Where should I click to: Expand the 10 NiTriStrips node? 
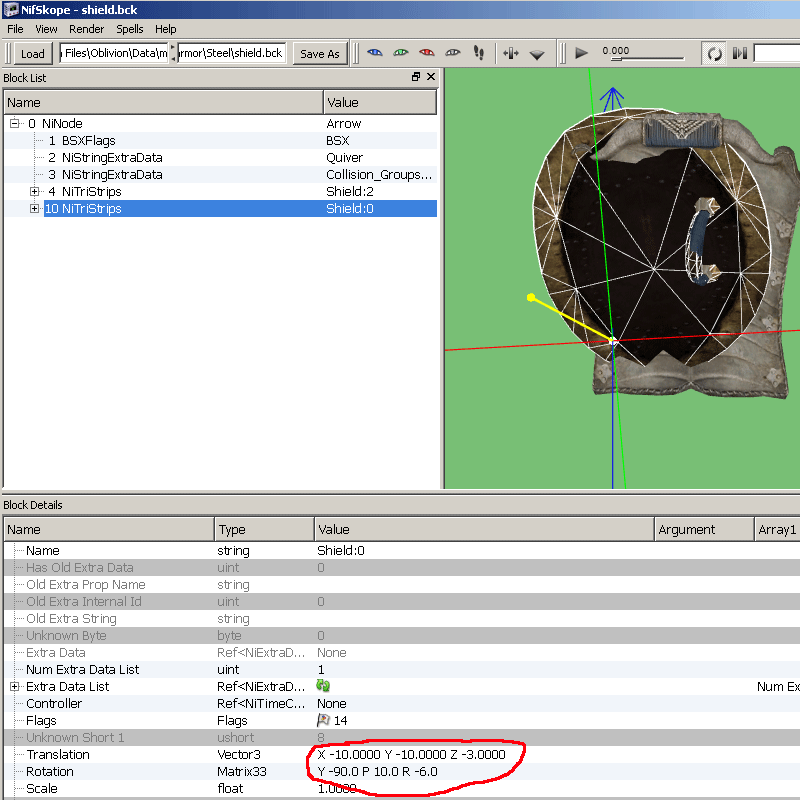[x=34, y=208]
